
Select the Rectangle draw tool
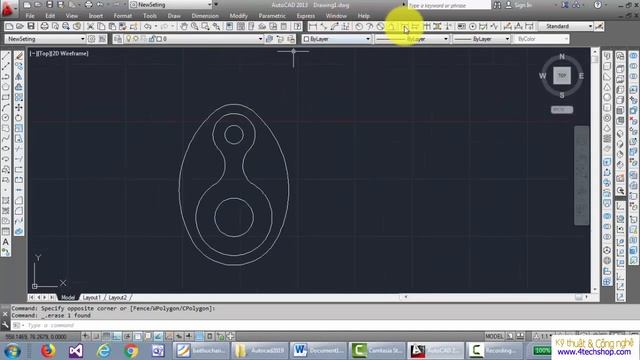[x=6, y=97]
